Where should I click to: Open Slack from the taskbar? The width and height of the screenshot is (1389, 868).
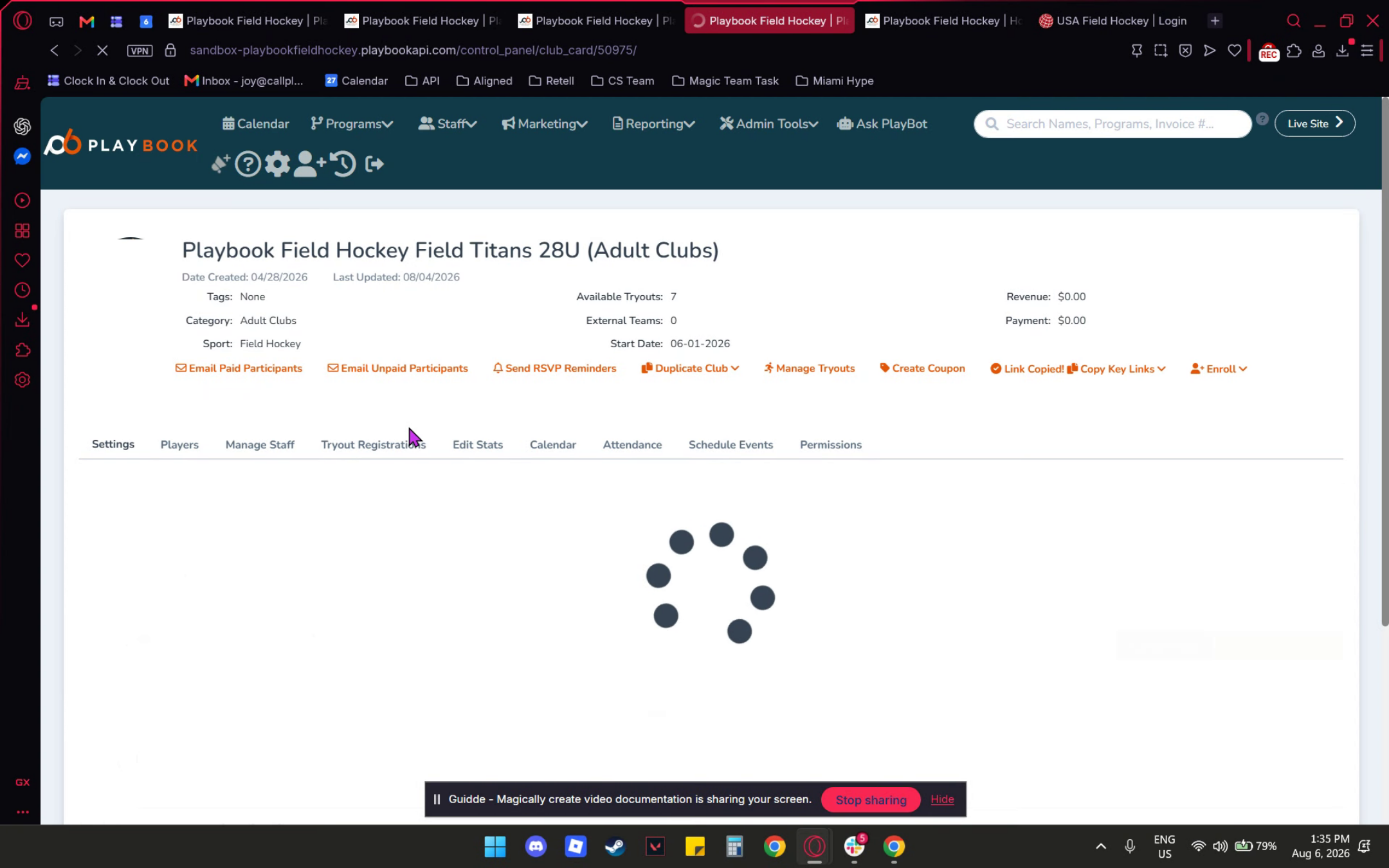pos(855,846)
